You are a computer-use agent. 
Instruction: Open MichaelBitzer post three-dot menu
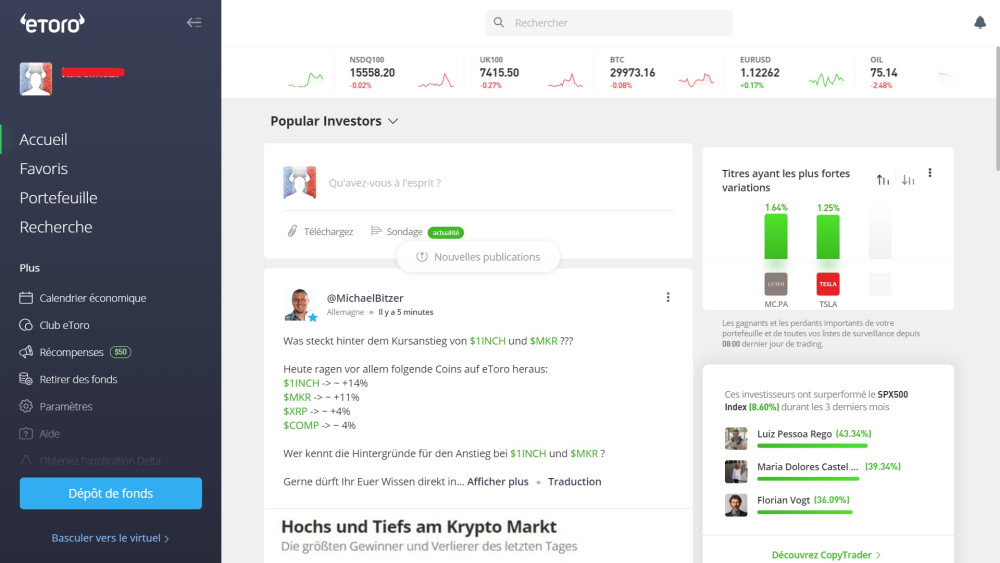coord(668,297)
